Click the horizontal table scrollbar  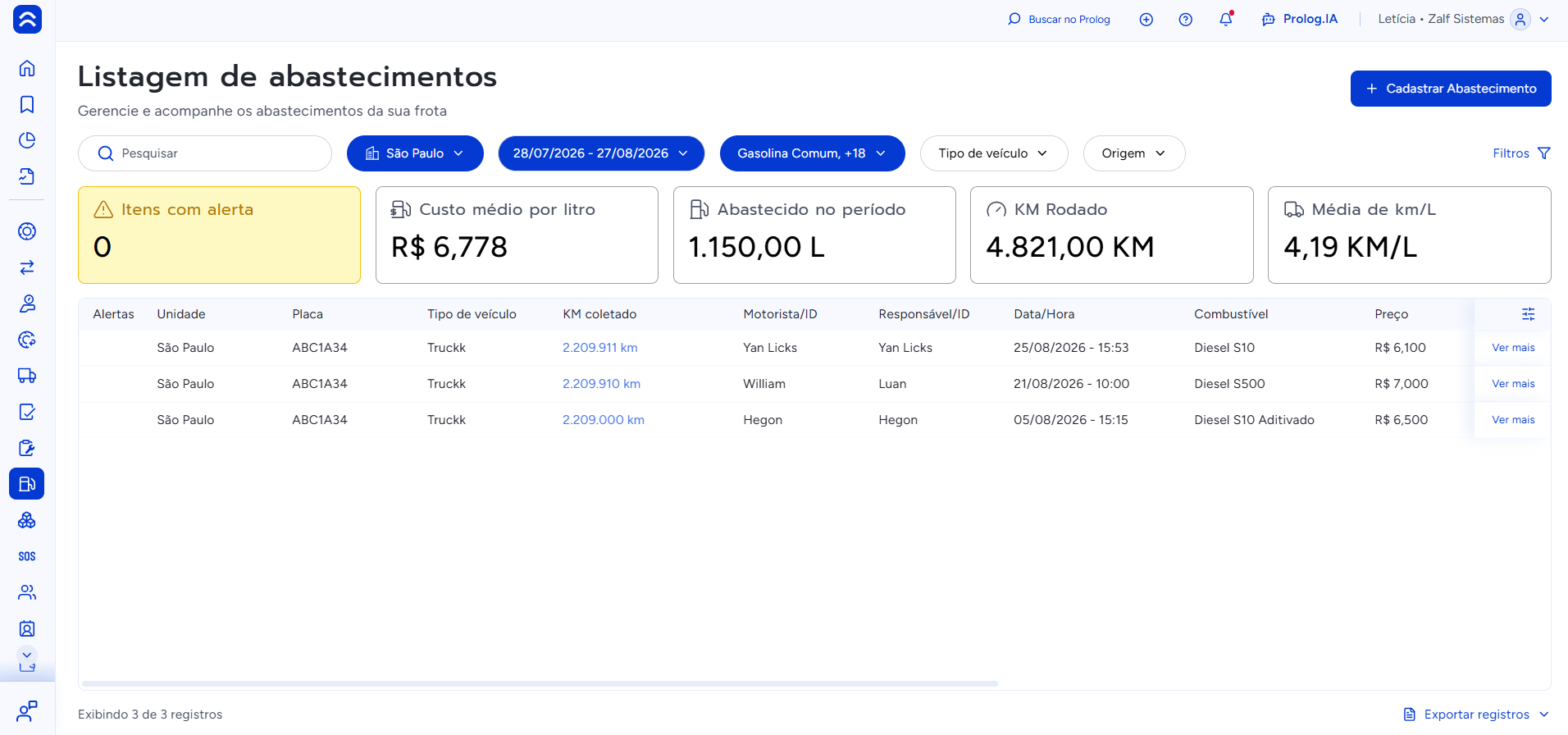pyautogui.click(x=540, y=683)
